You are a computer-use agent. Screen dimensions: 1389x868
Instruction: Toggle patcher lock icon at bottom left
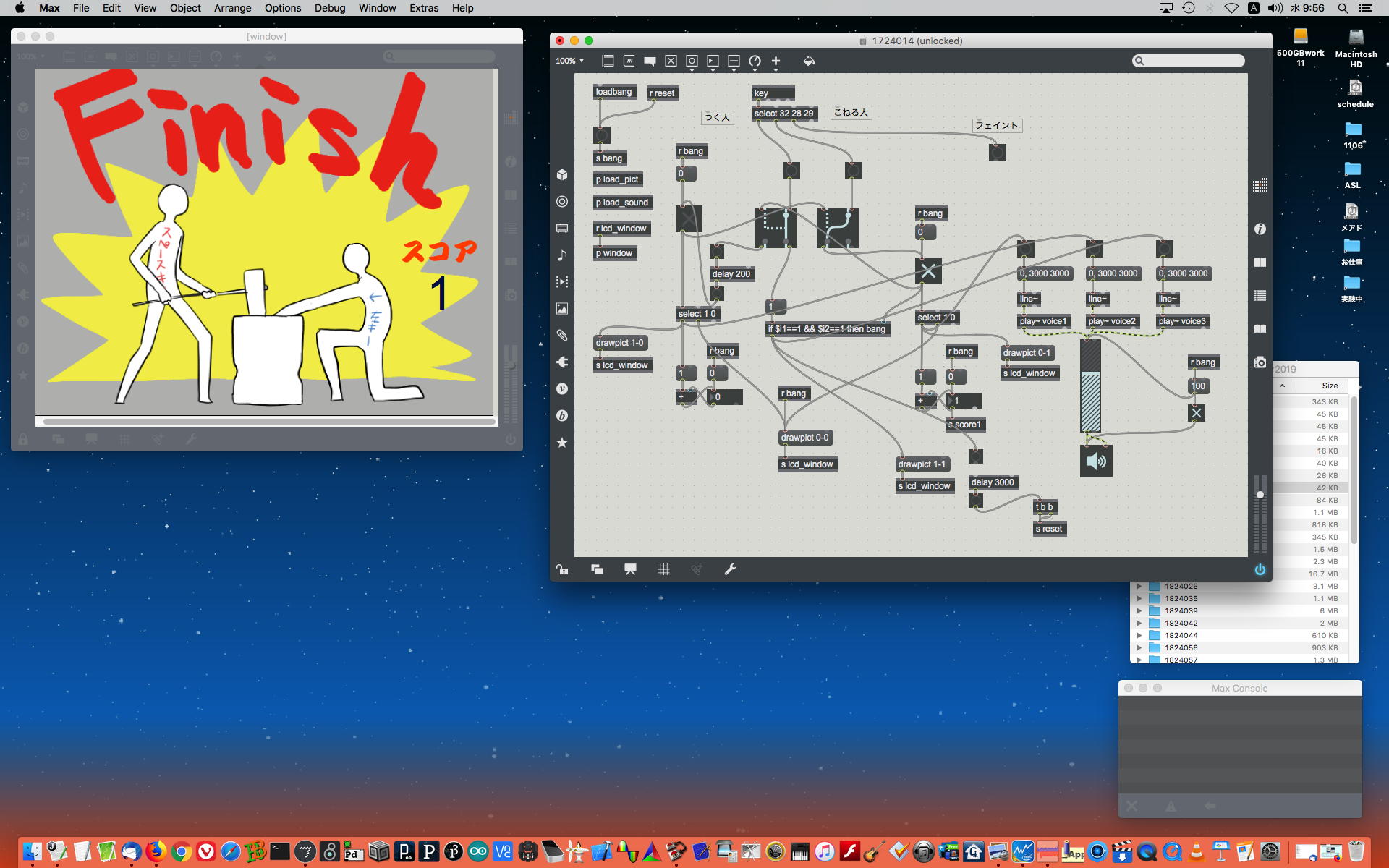562,569
